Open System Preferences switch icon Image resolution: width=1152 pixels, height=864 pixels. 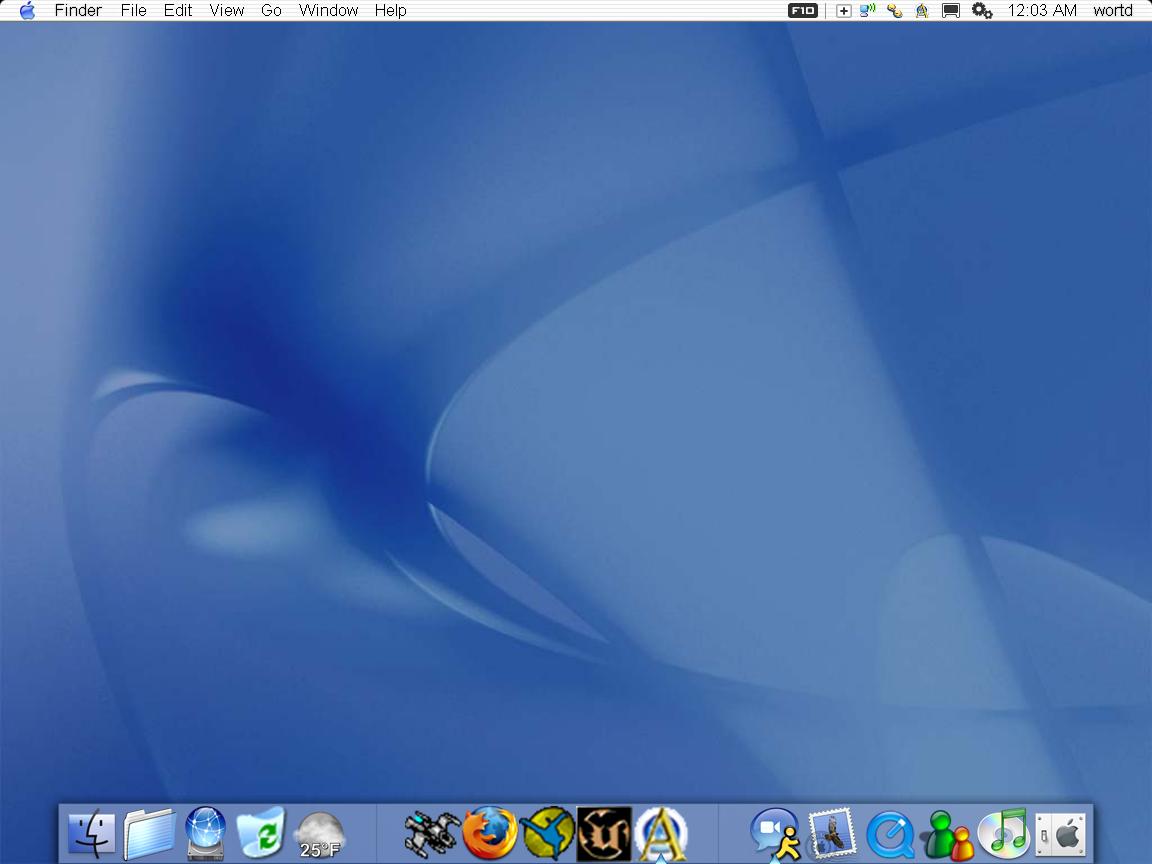(1060, 834)
